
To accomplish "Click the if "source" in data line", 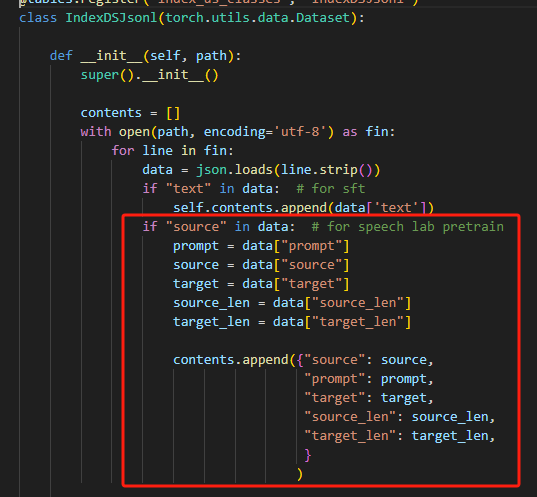I will 218,227.
